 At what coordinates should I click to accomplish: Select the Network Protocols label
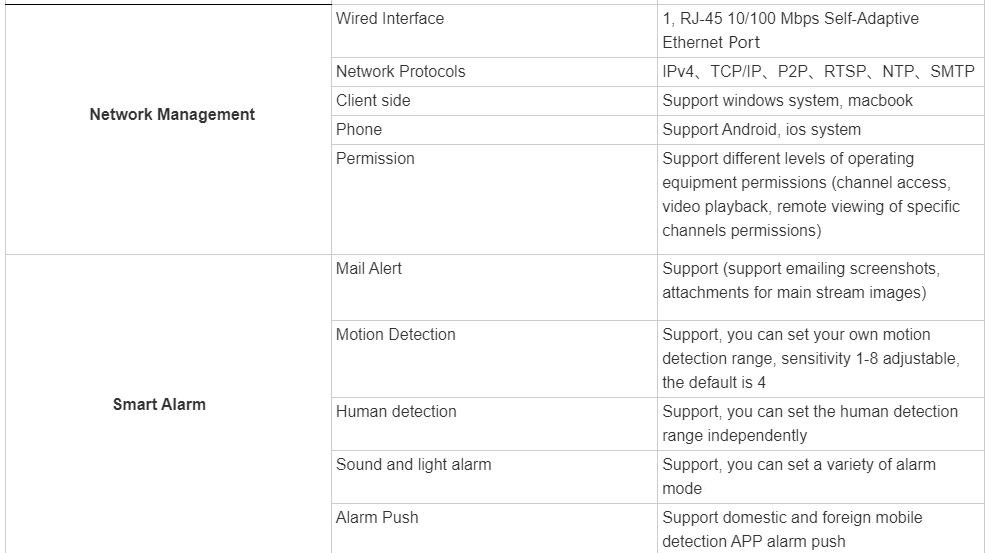400,72
